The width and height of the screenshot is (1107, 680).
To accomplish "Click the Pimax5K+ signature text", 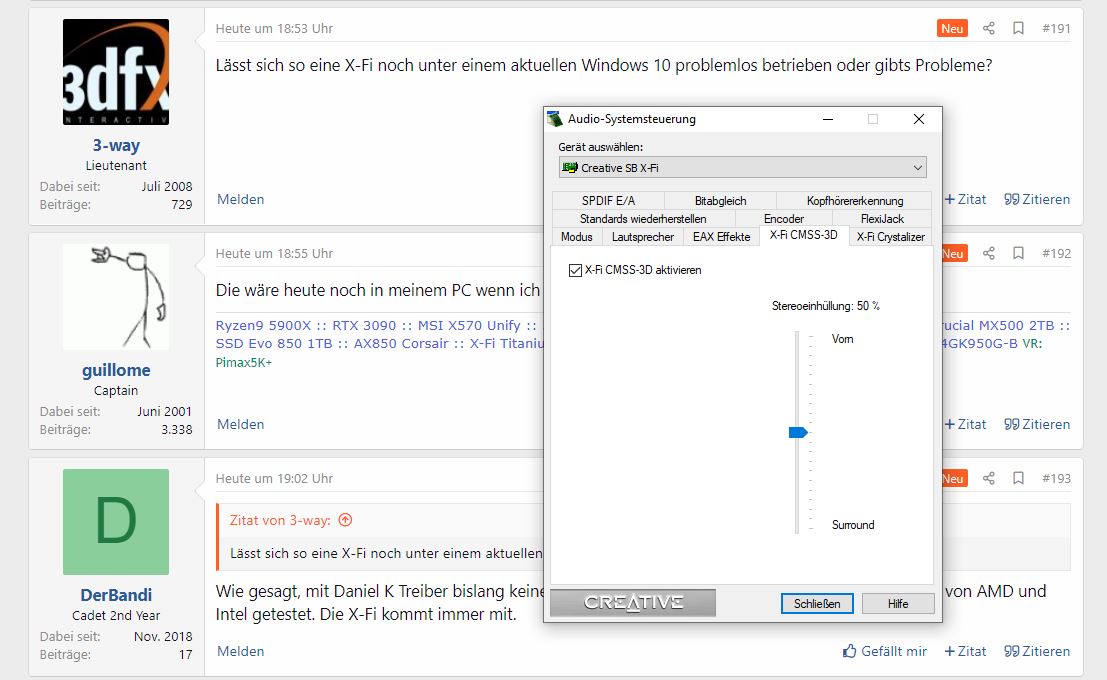I will pos(244,362).
